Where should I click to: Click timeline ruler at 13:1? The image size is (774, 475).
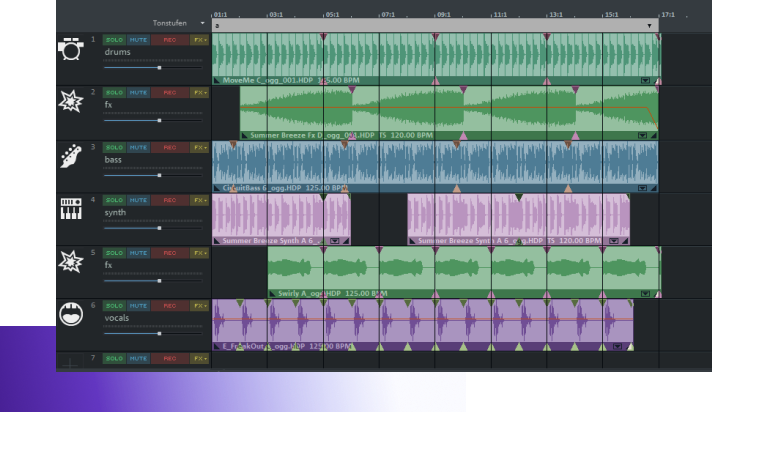click(554, 15)
